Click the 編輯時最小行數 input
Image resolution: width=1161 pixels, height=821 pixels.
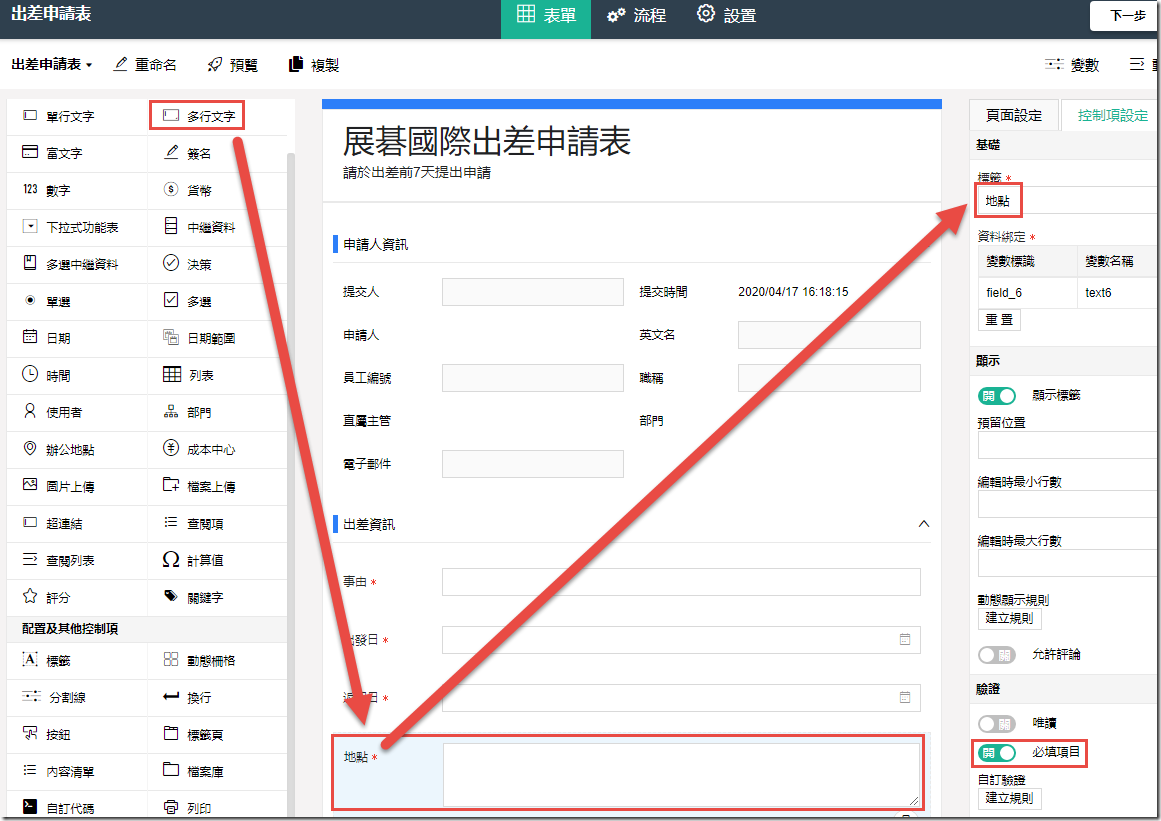[x=1069, y=504]
